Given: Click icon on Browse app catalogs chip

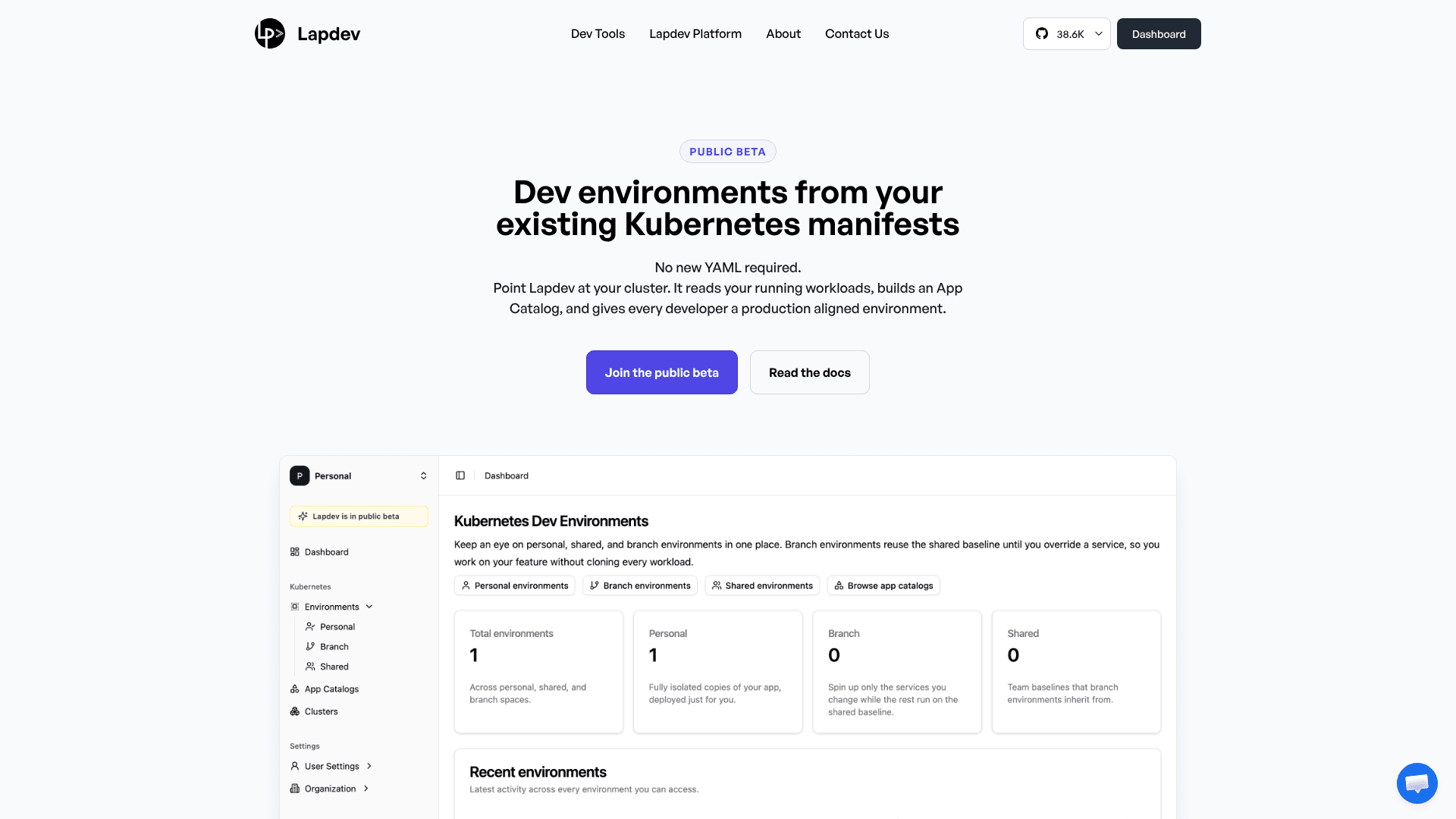Looking at the screenshot, I should click(x=839, y=585).
